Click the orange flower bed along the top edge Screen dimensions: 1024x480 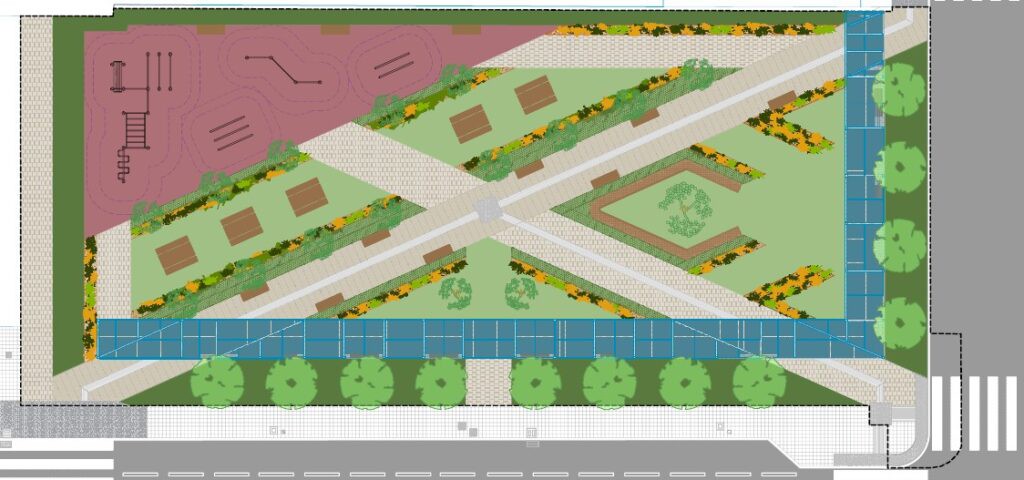[x=690, y=29]
